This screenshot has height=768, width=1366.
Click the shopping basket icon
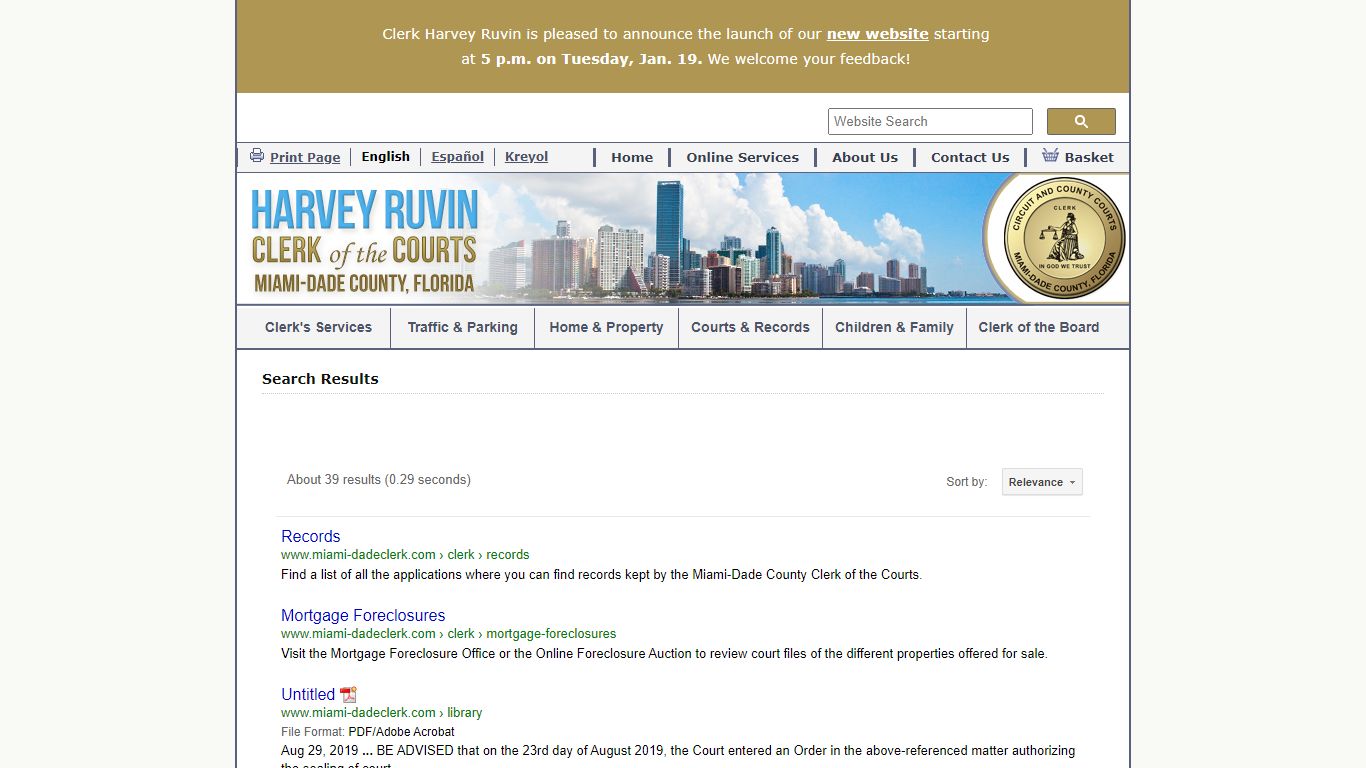[1050, 155]
